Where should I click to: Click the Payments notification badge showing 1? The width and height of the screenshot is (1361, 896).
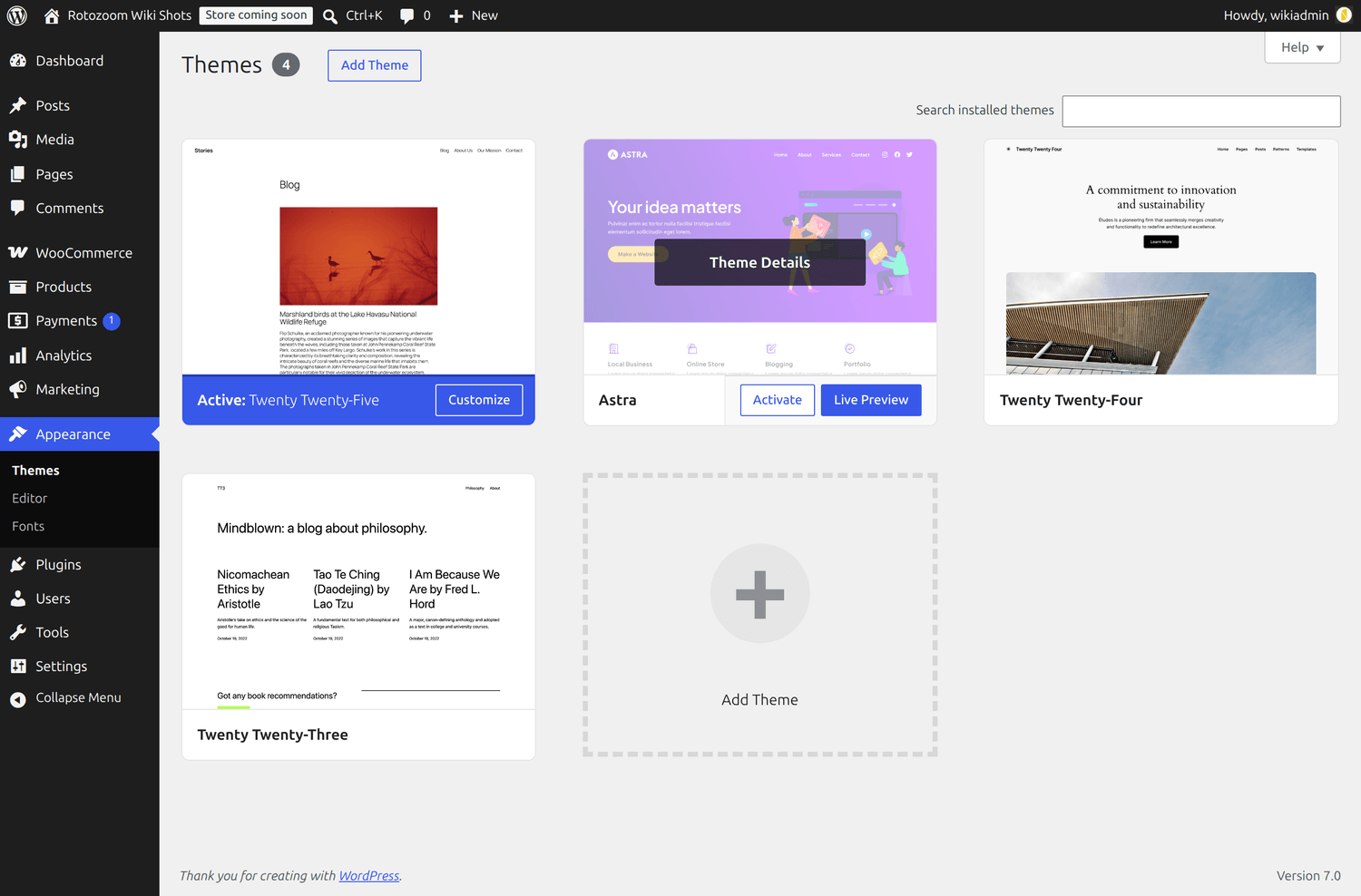pos(112,321)
